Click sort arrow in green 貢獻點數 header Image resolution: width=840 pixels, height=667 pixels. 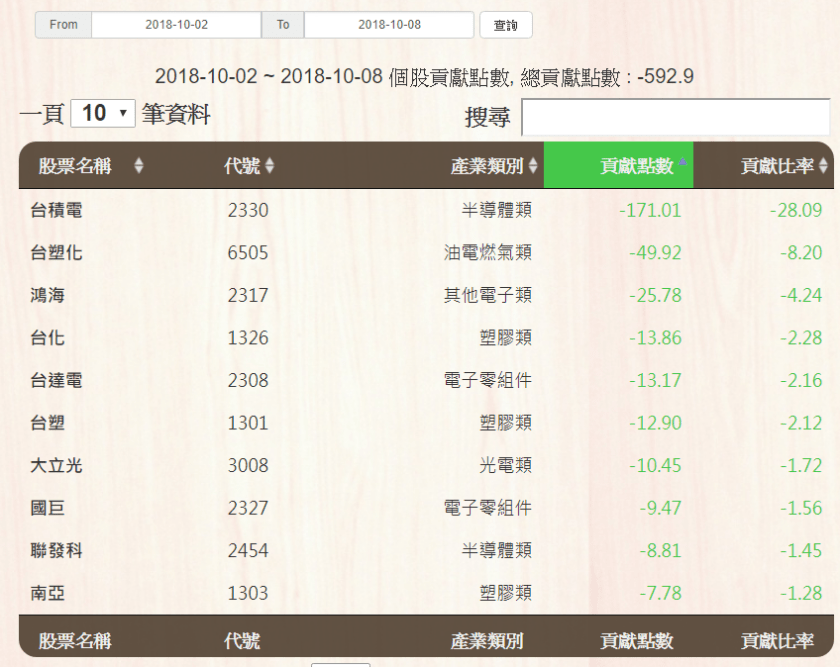click(683, 164)
